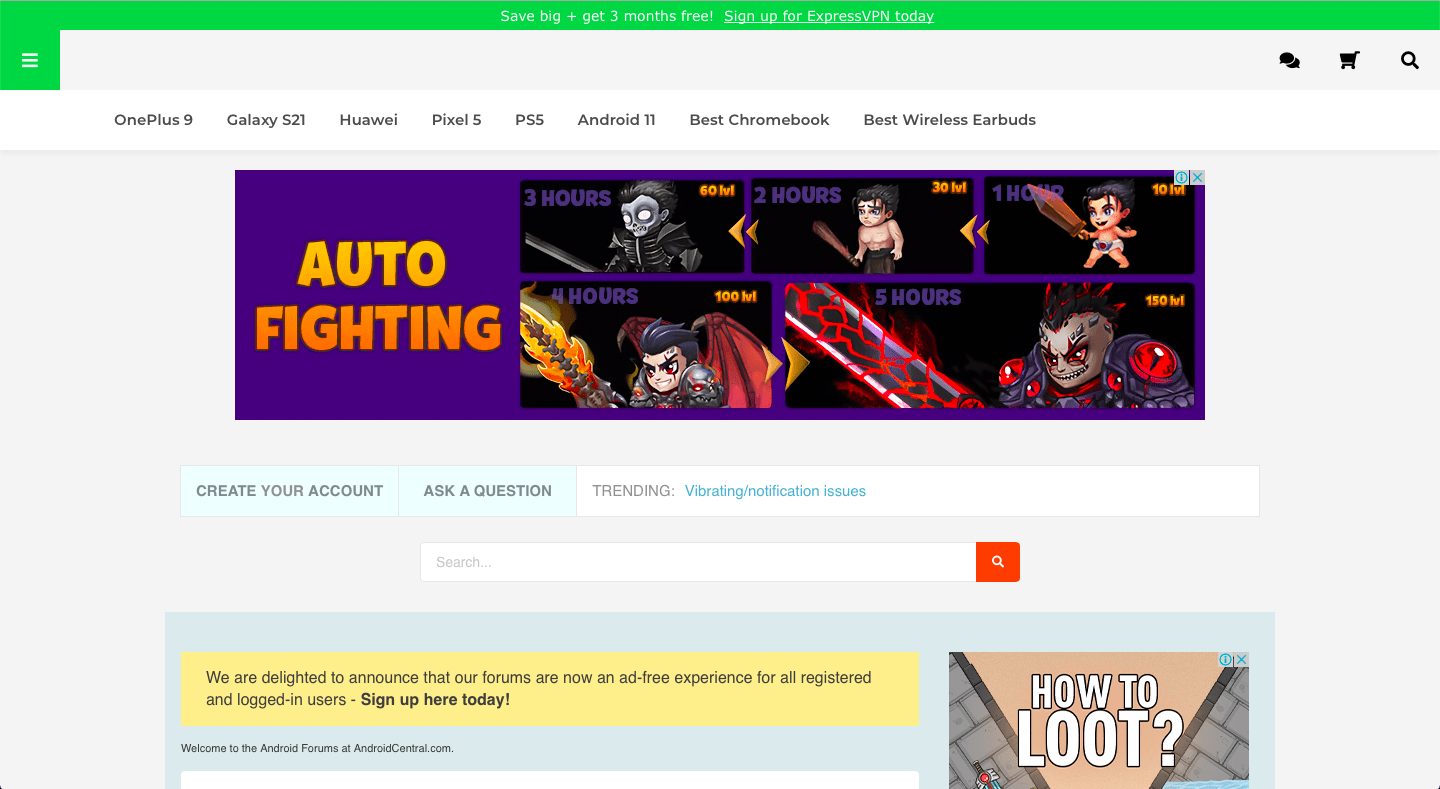The width and height of the screenshot is (1440, 789).
Task: Open trending Vibrating/notification issues thread
Action: (775, 491)
